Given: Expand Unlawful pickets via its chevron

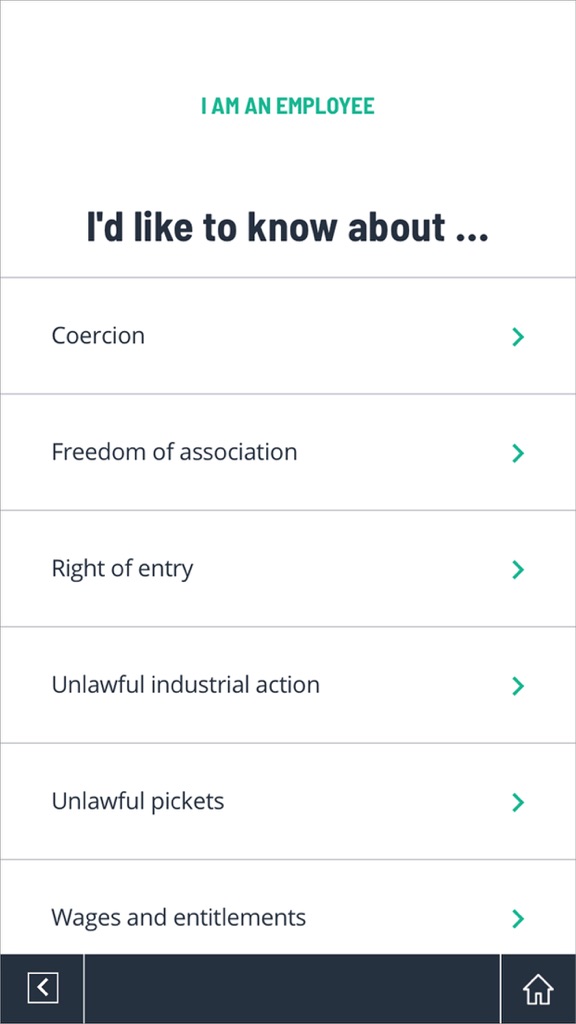Looking at the screenshot, I should [x=518, y=802].
